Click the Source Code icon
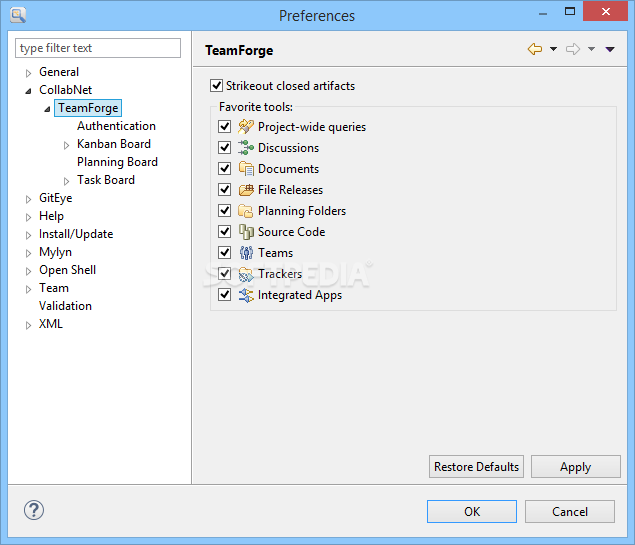The image size is (635, 545). (x=246, y=232)
